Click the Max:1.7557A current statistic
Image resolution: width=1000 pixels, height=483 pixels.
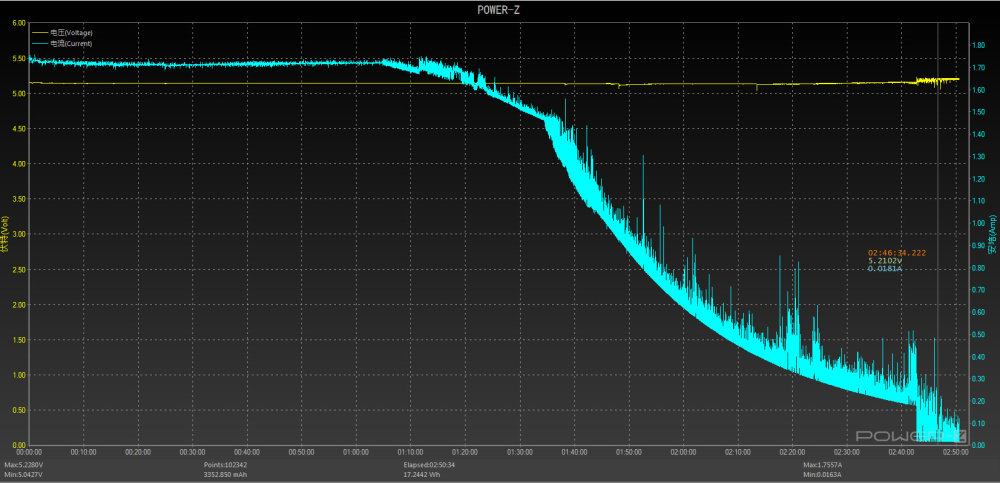825,465
